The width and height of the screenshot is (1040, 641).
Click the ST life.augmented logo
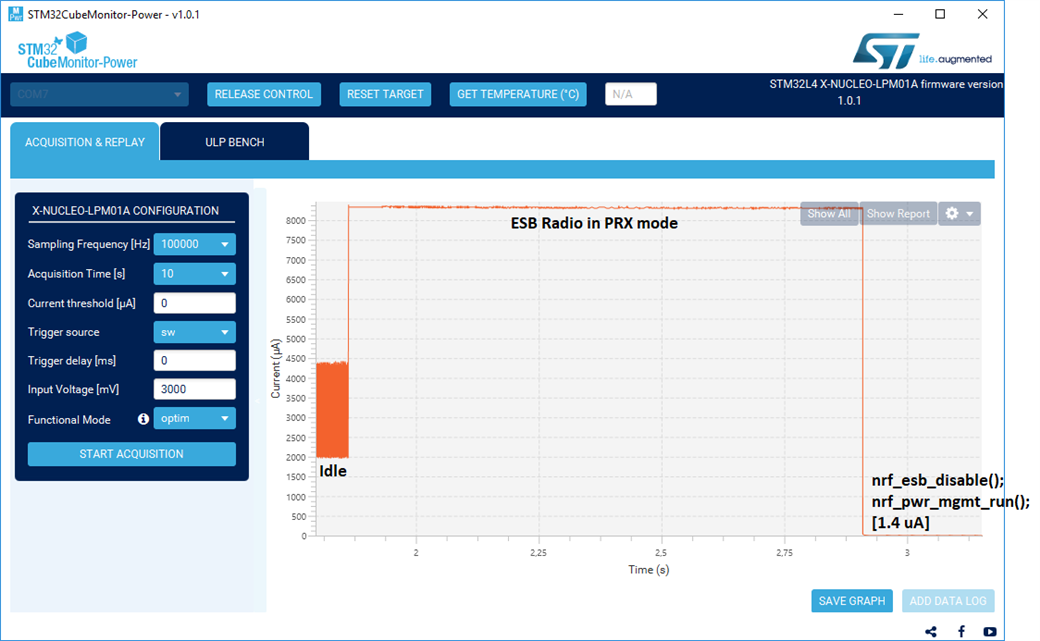(x=922, y=51)
